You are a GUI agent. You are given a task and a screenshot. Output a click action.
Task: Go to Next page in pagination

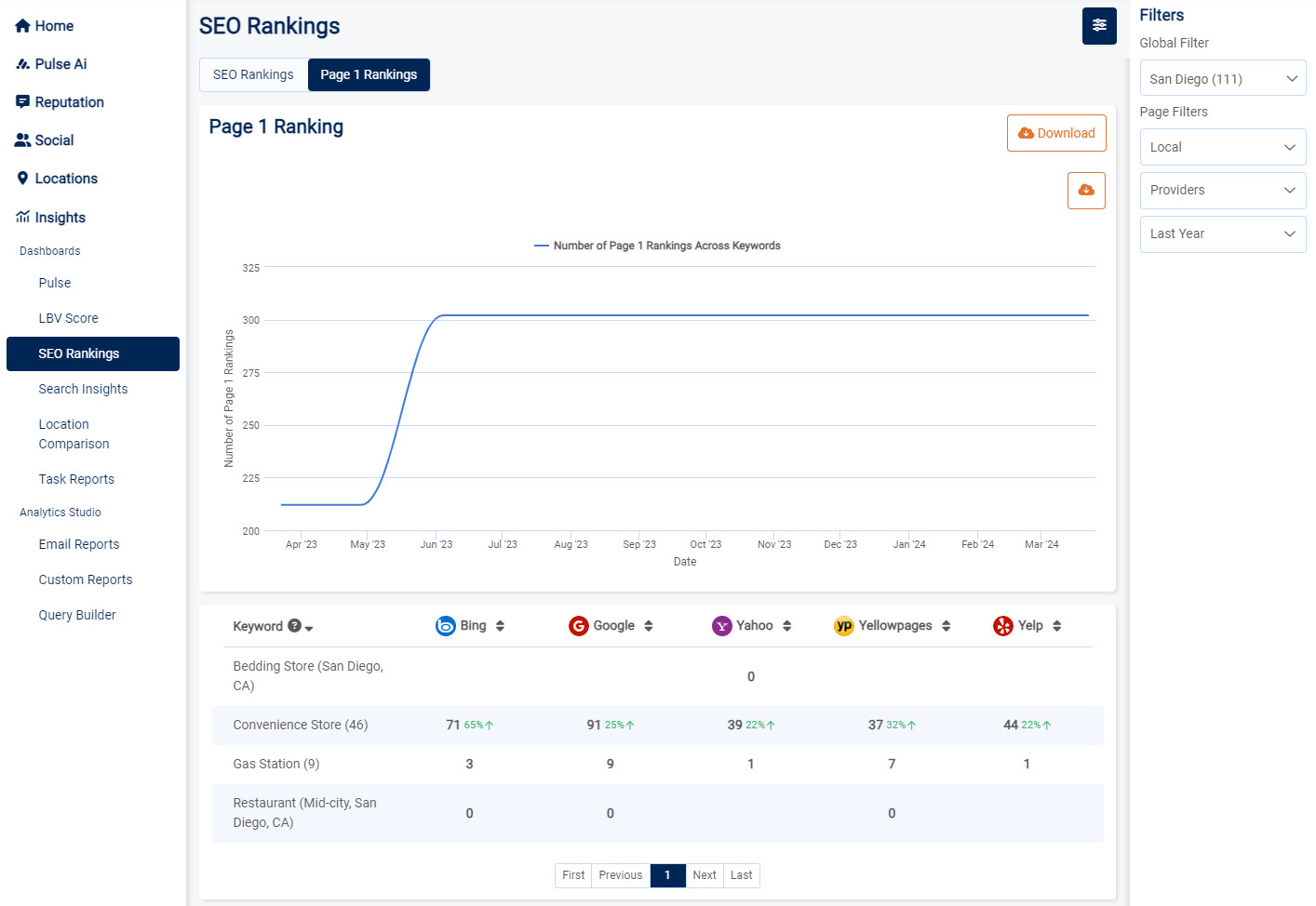(704, 875)
